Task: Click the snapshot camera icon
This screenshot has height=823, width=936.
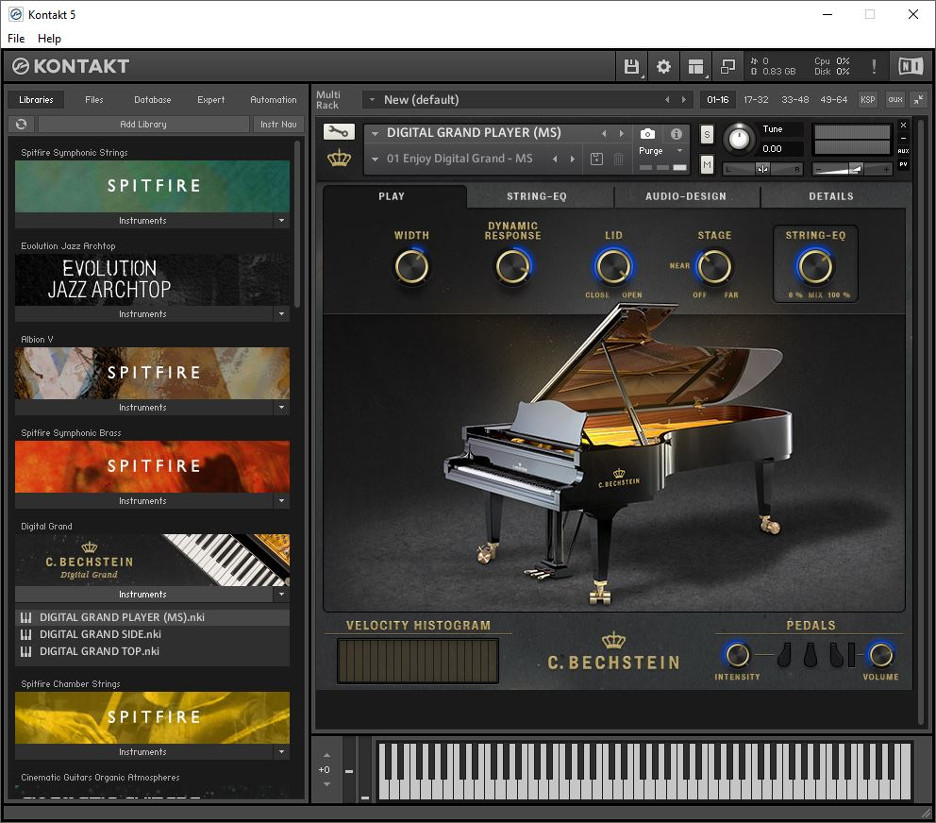Action: (x=647, y=134)
